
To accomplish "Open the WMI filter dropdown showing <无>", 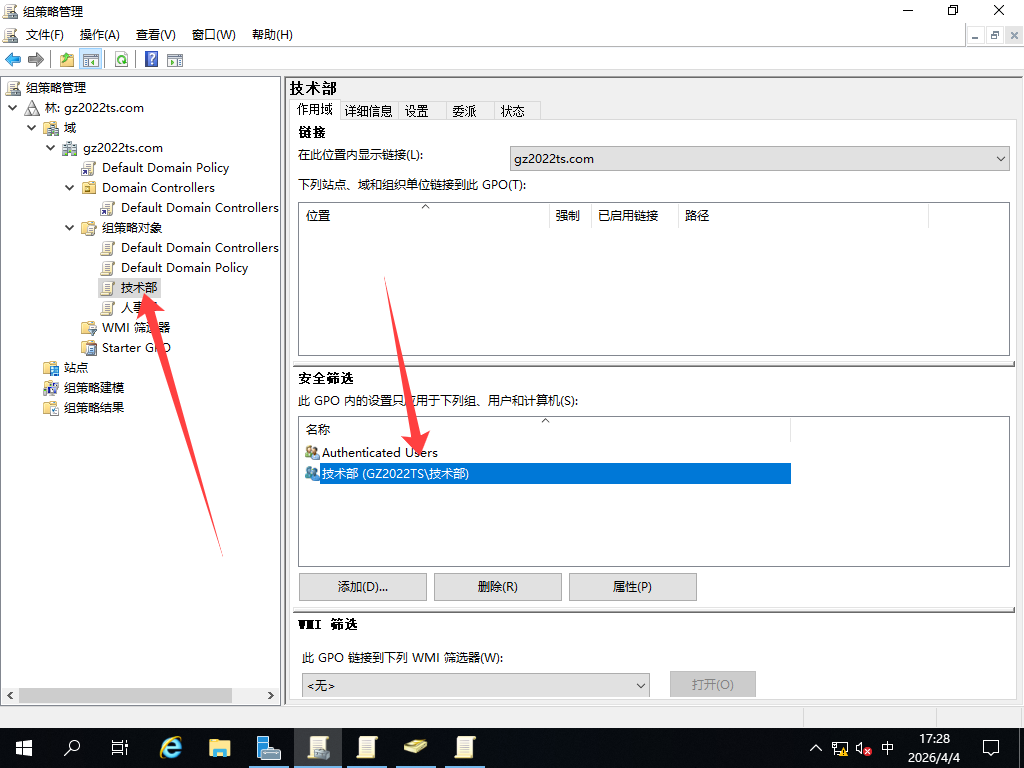I will tap(641, 685).
